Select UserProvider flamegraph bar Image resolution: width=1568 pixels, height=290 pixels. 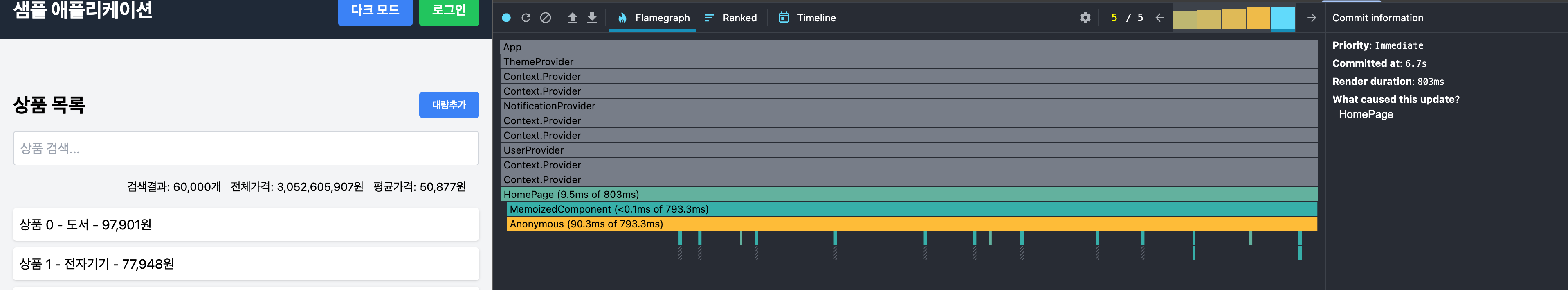pyautogui.click(x=909, y=150)
